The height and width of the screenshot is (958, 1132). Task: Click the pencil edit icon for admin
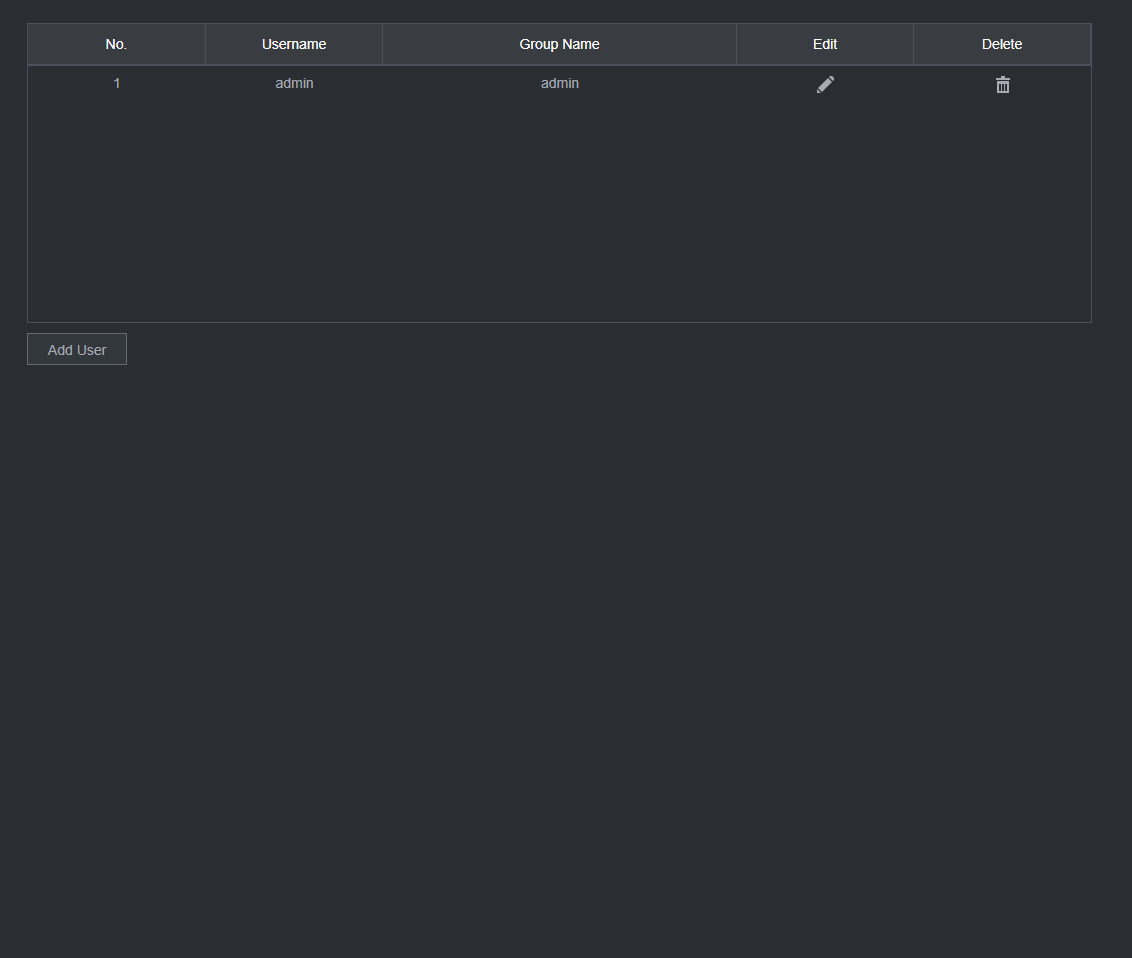click(x=825, y=85)
